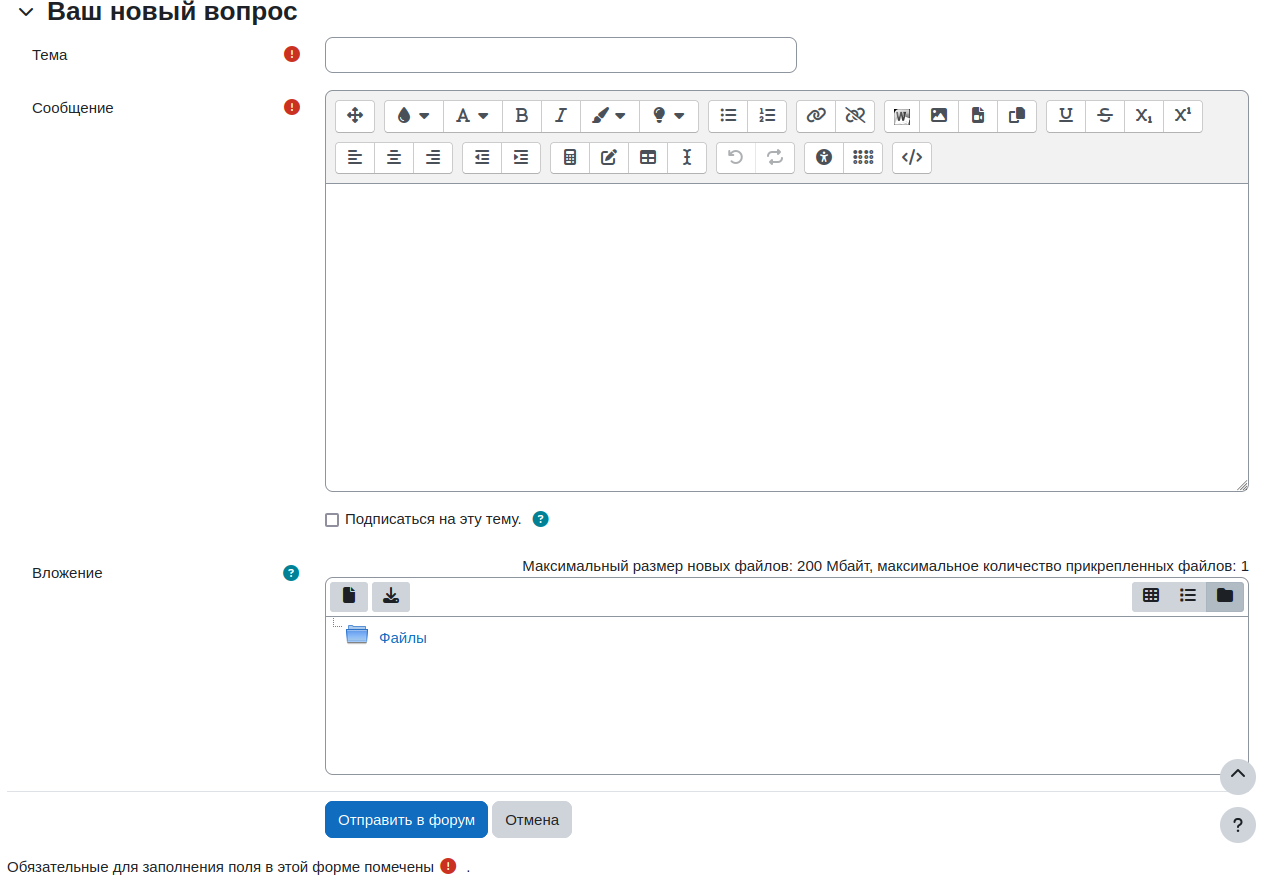Decrease indent (outdent)
The height and width of the screenshot is (875, 1269).
pos(482,158)
